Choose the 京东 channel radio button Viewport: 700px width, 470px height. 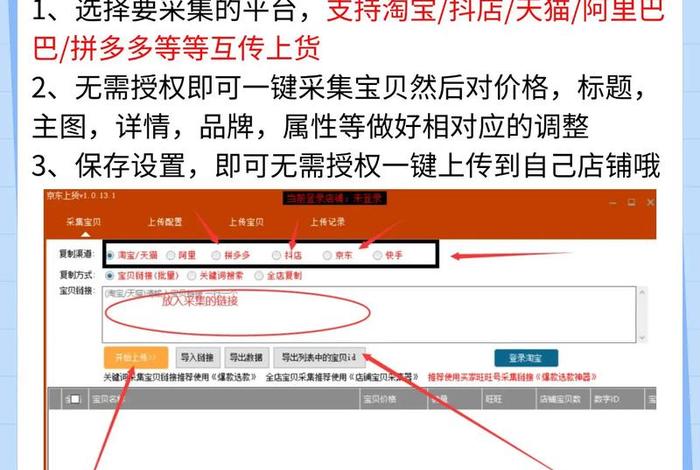click(327, 255)
